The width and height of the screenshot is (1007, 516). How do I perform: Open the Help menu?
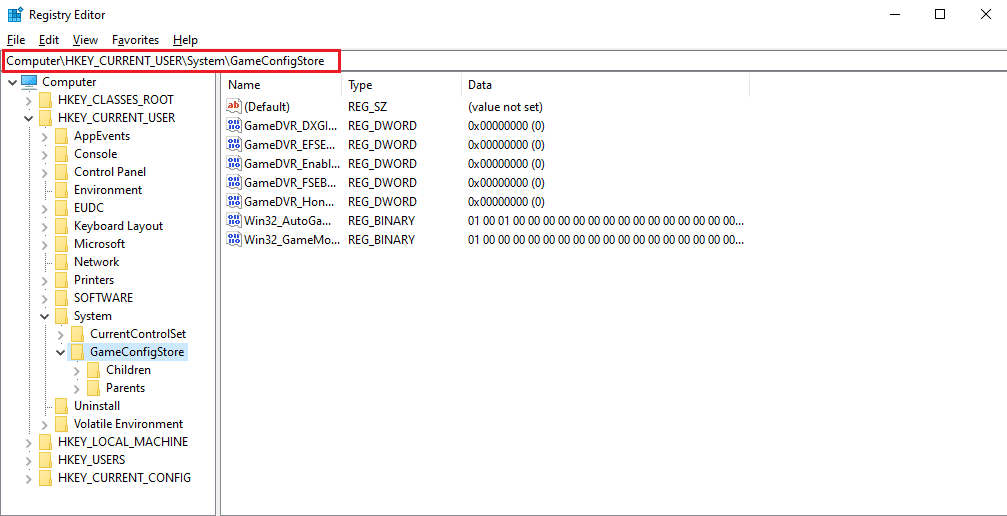186,40
